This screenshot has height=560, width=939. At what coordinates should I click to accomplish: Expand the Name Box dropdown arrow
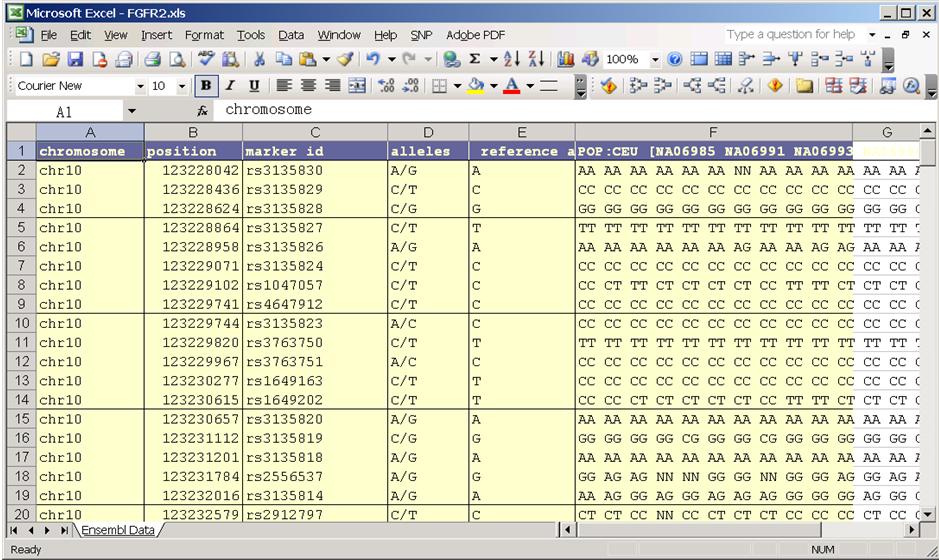(x=132, y=111)
